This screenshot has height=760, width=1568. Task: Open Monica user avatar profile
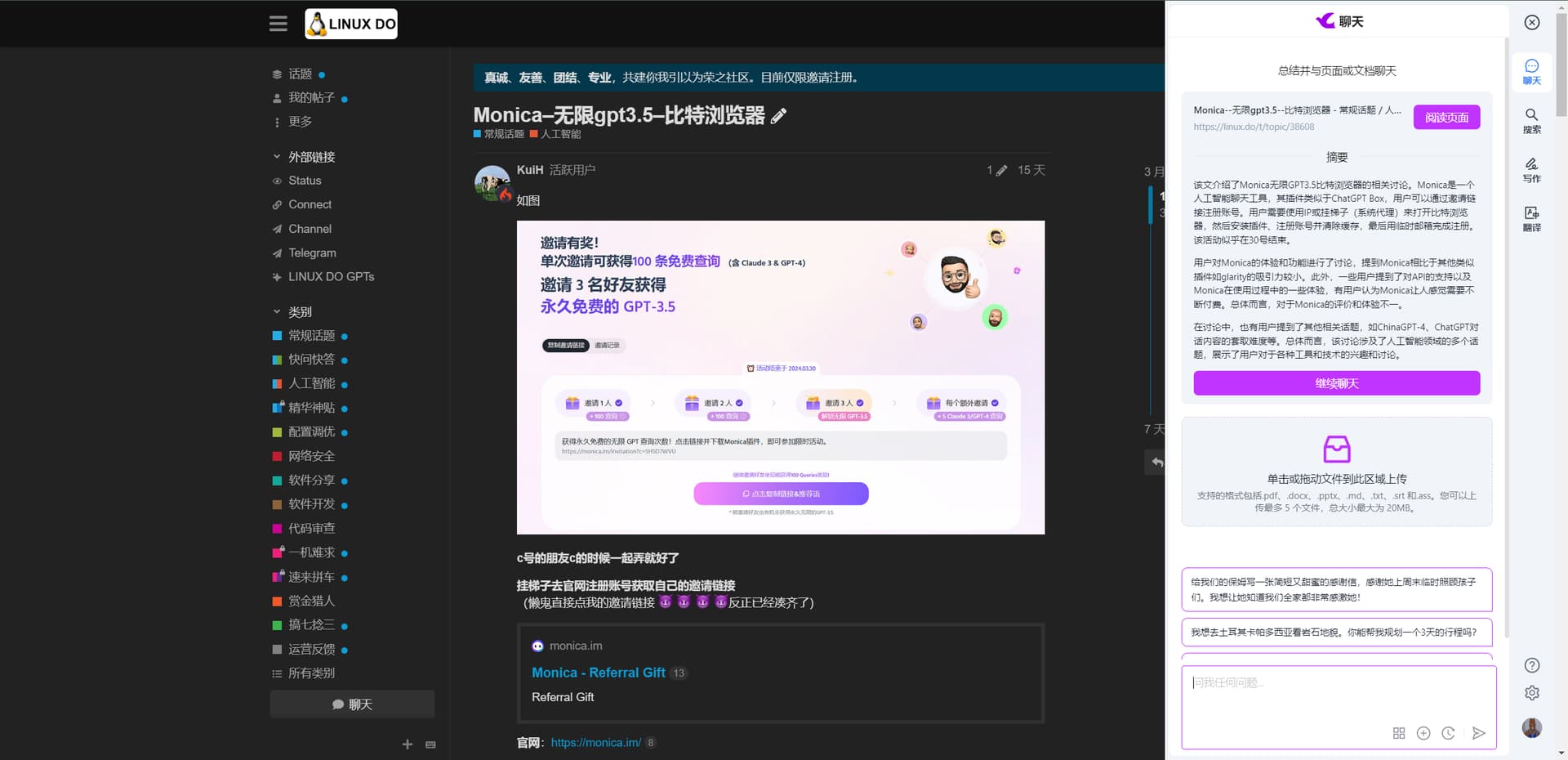point(1532,727)
